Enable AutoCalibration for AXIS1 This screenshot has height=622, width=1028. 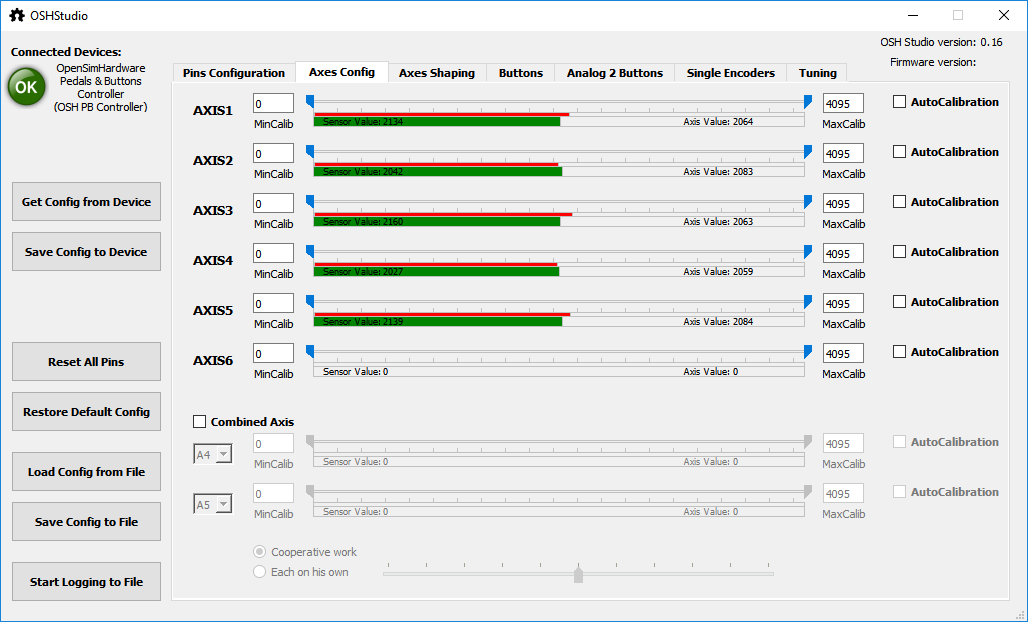[x=900, y=102]
